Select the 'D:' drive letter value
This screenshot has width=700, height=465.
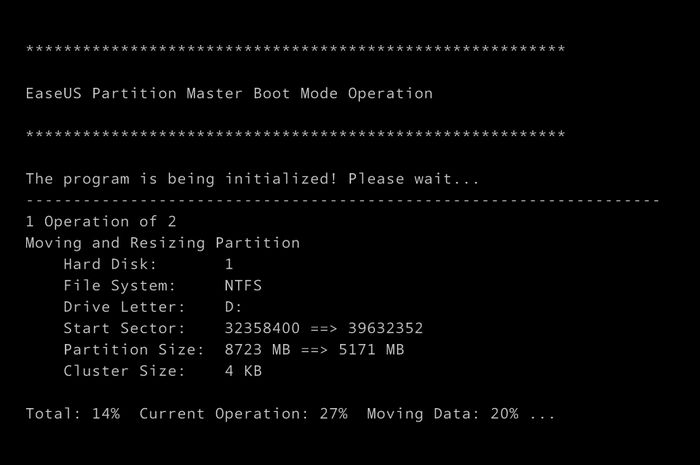coord(233,307)
